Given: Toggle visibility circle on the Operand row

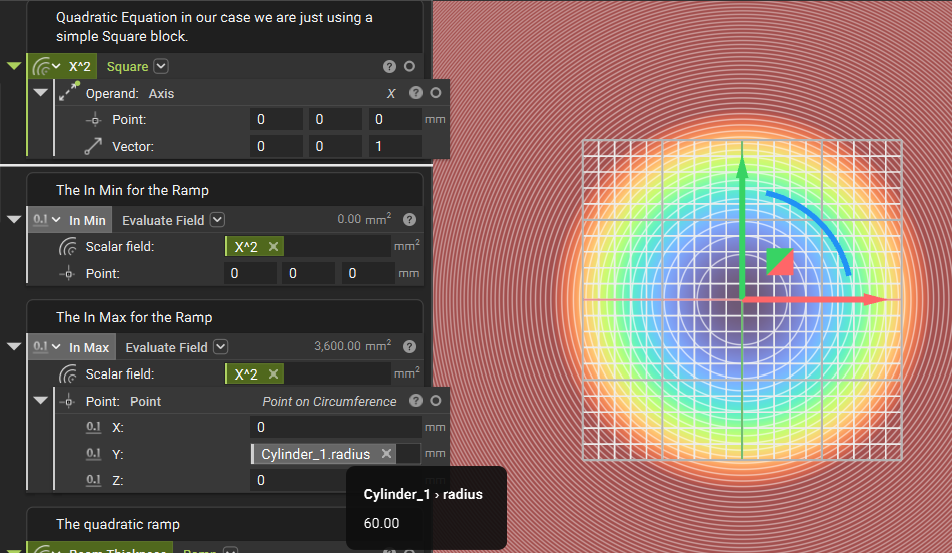Looking at the screenshot, I should (x=435, y=93).
